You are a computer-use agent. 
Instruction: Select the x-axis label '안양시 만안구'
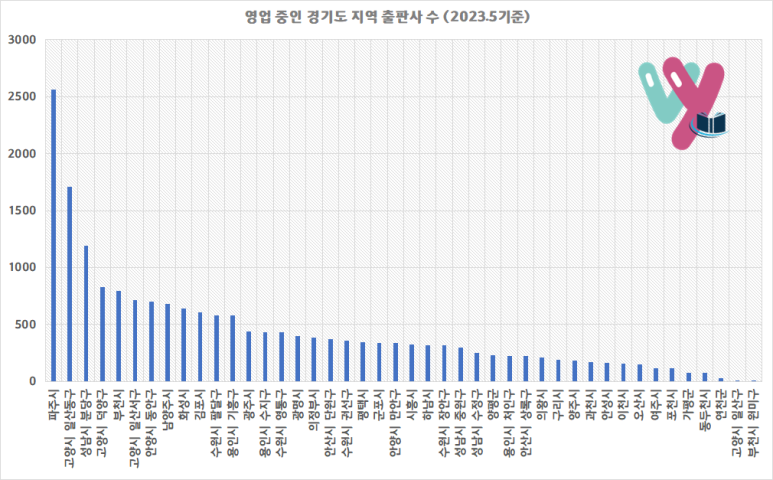395,422
